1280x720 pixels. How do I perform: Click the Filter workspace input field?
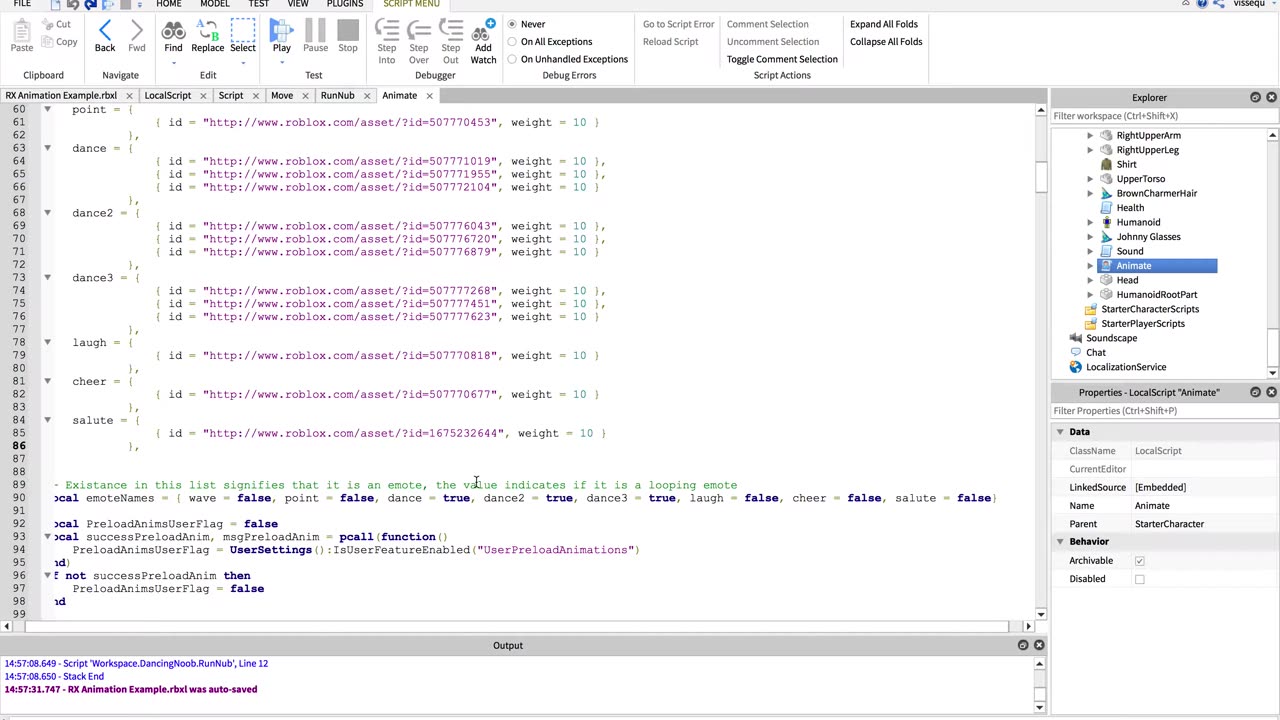[1165, 116]
